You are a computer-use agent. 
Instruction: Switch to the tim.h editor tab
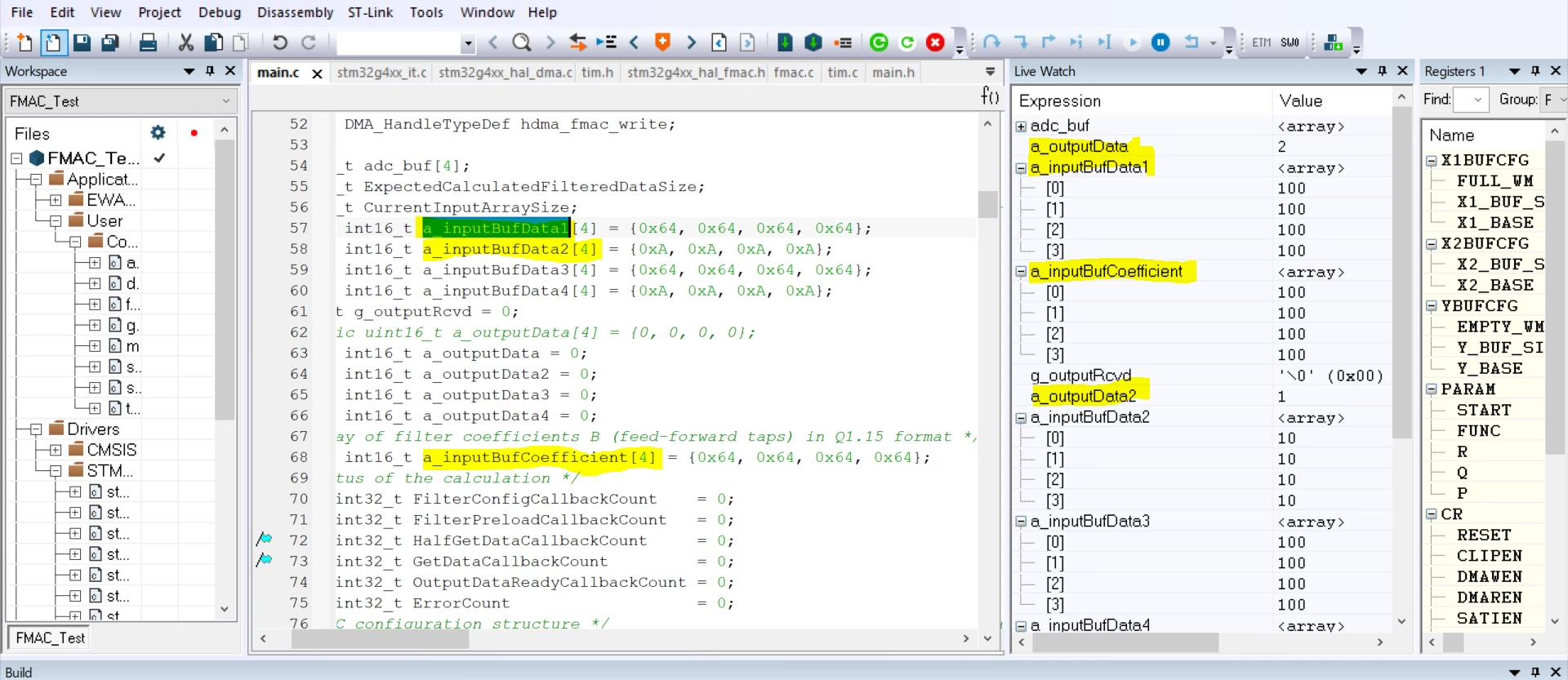597,73
